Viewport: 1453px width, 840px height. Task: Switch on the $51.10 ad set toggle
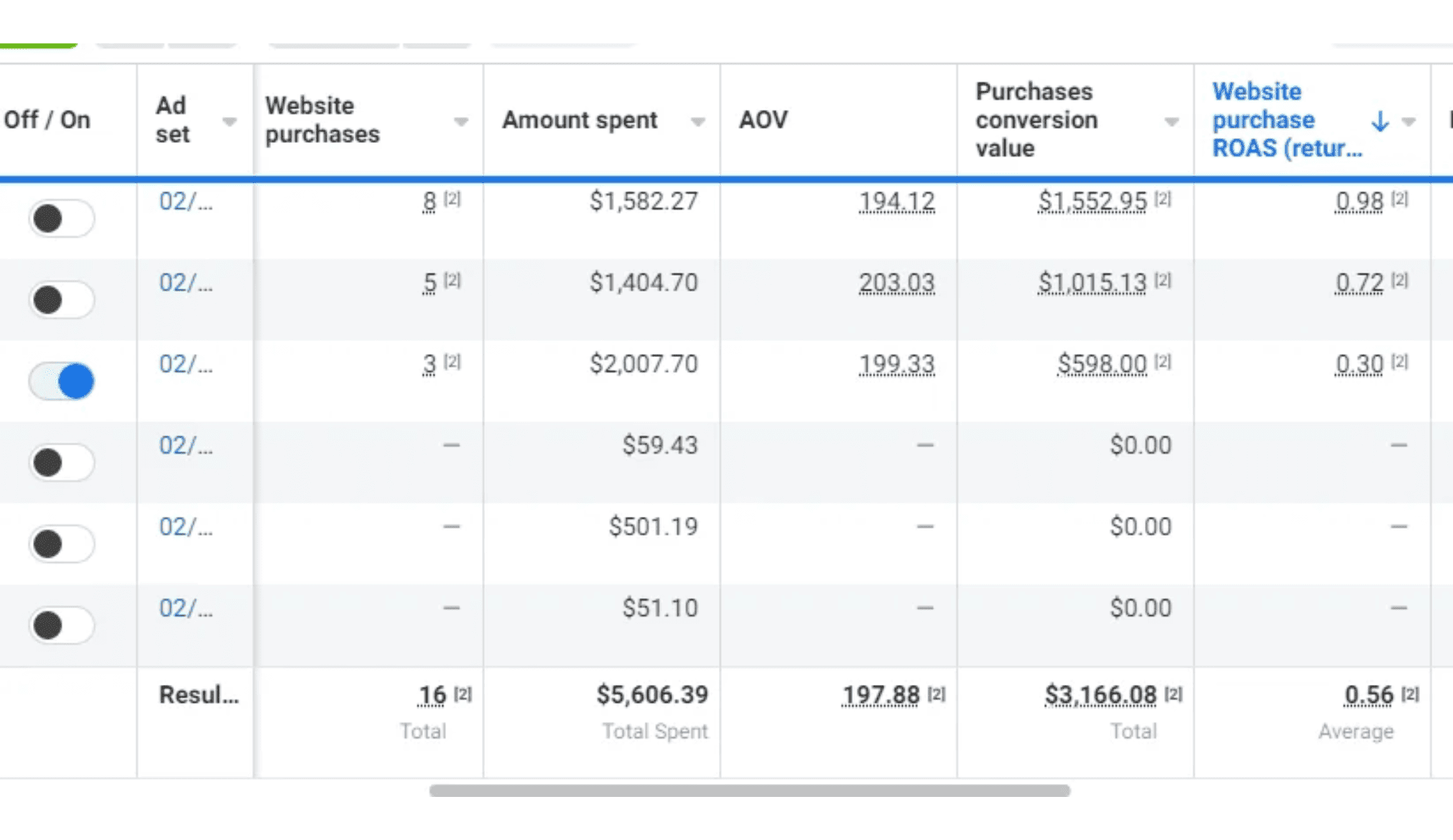[x=61, y=625]
